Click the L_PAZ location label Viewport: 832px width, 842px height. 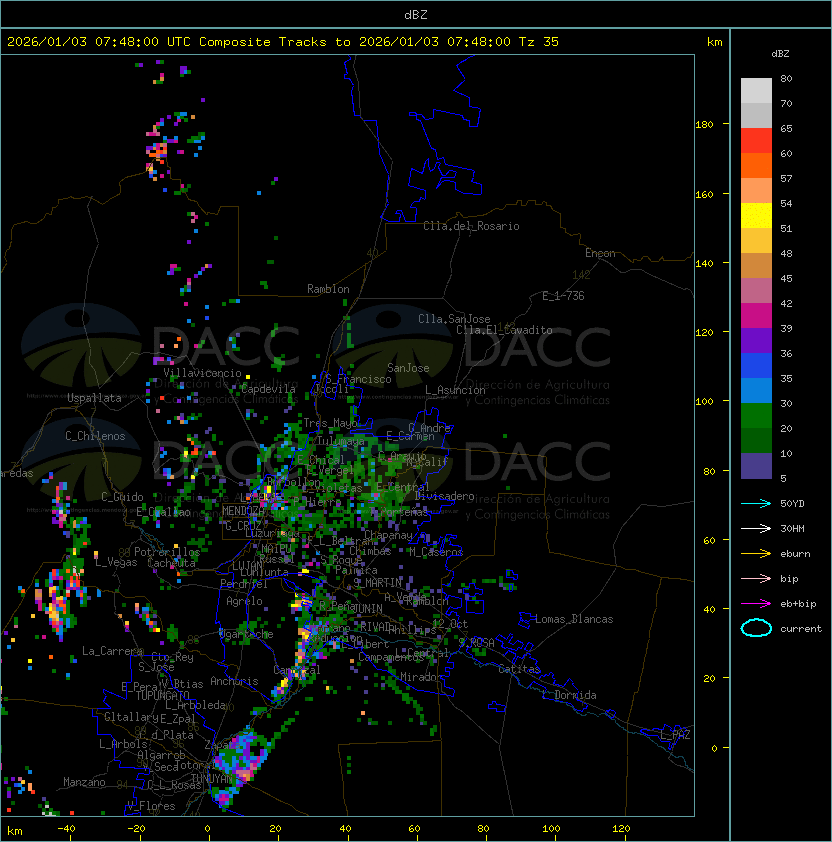[x=675, y=734]
